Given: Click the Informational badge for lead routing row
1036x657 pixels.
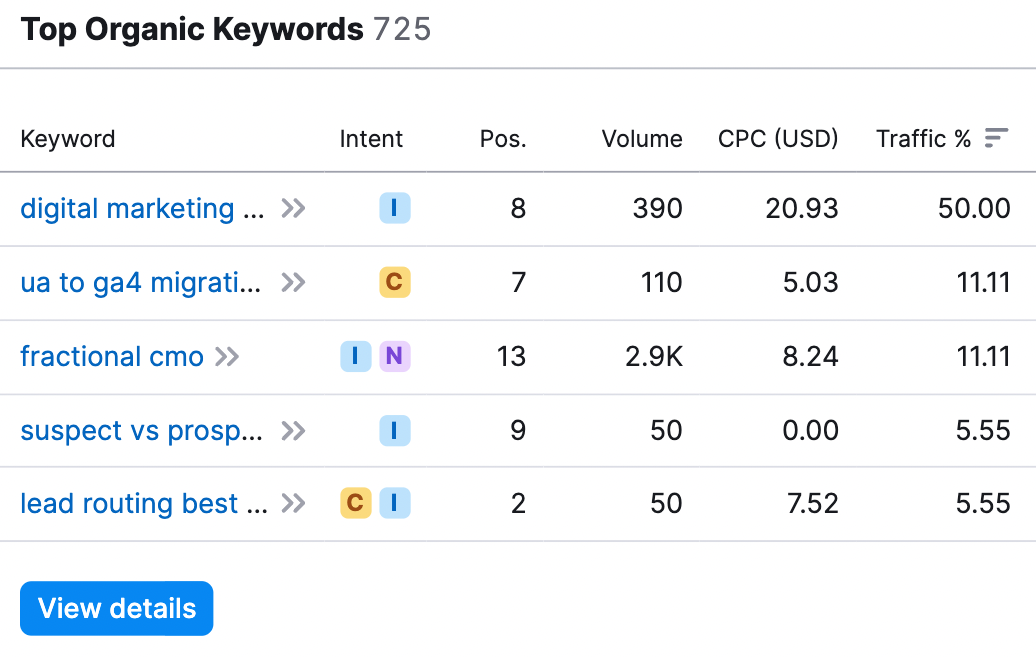Looking at the screenshot, I should [395, 503].
